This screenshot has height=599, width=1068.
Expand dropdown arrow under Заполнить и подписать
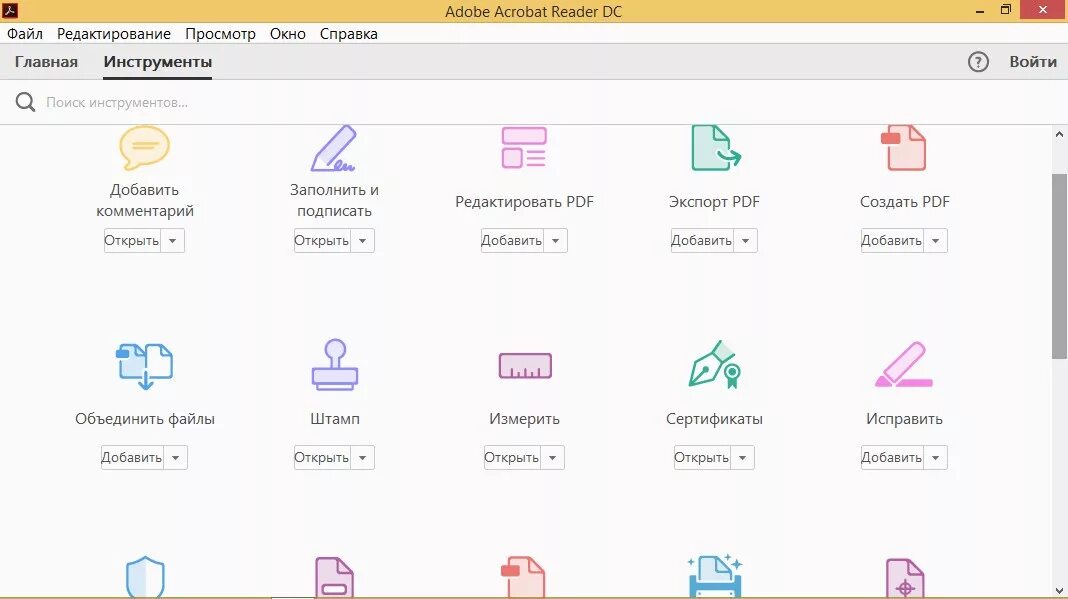363,241
